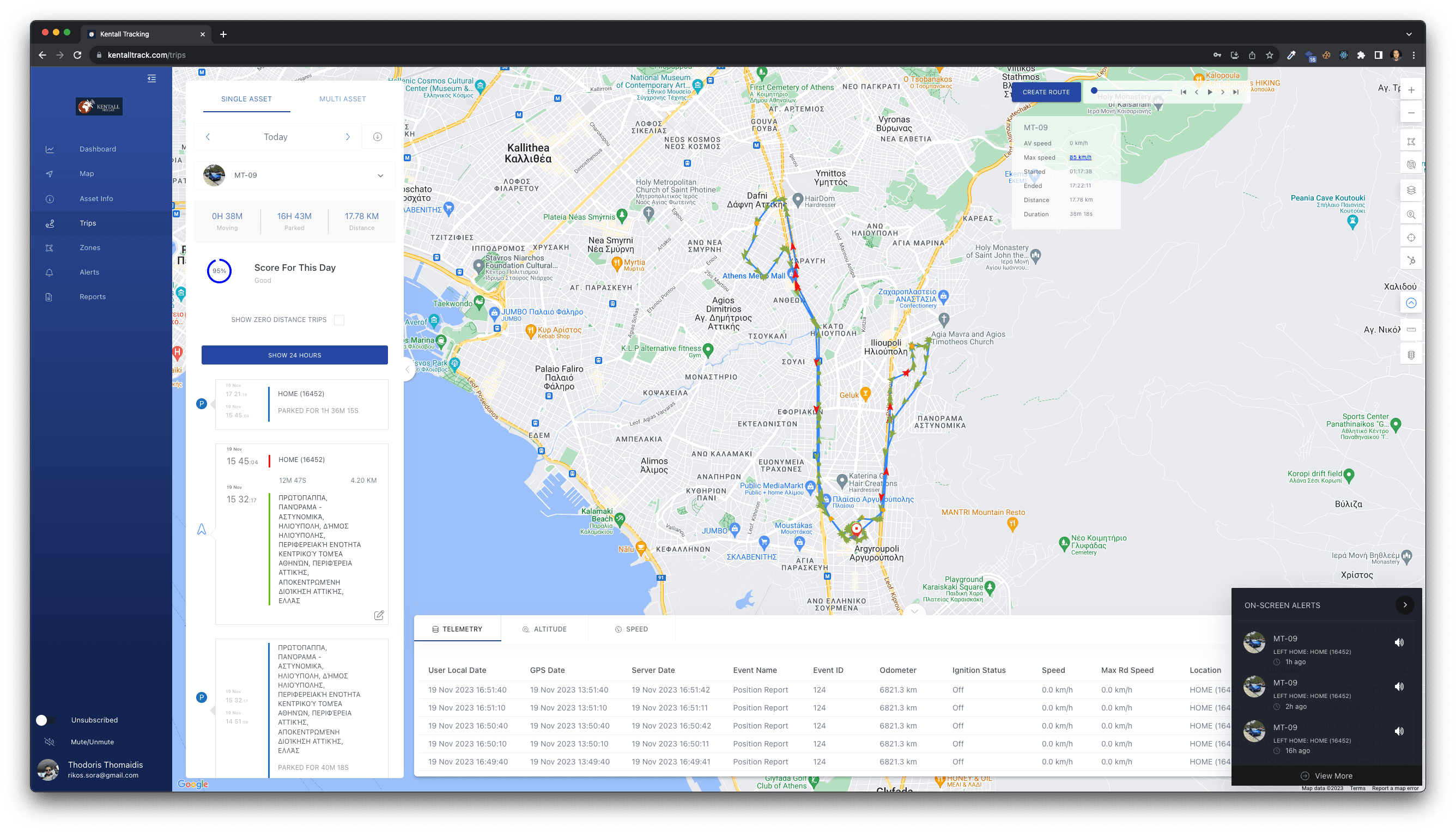
Task: Open the Altitude tab
Action: pyautogui.click(x=544, y=629)
